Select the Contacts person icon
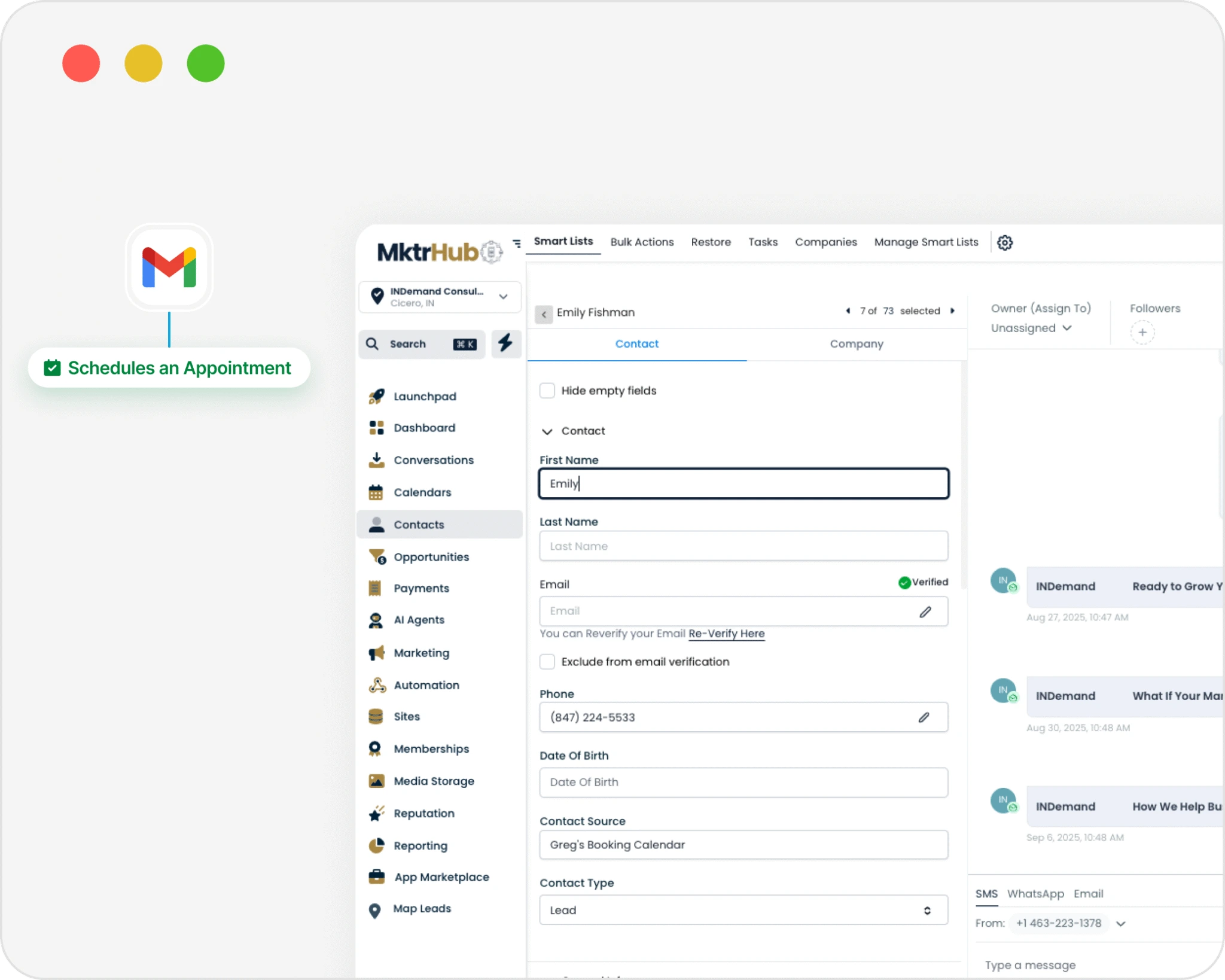Image resolution: width=1225 pixels, height=980 pixels. pos(376,525)
